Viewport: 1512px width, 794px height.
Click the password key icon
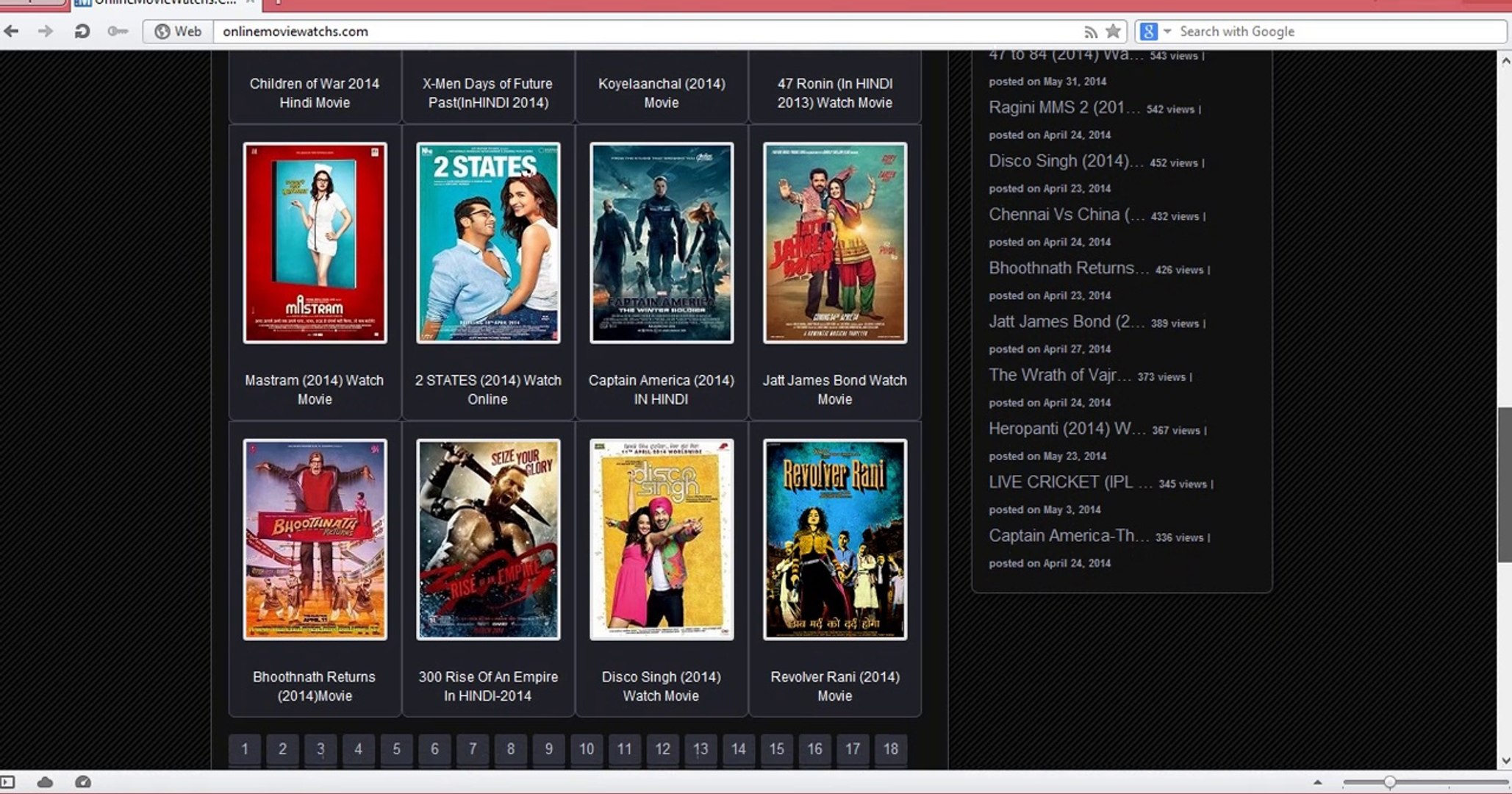(118, 31)
